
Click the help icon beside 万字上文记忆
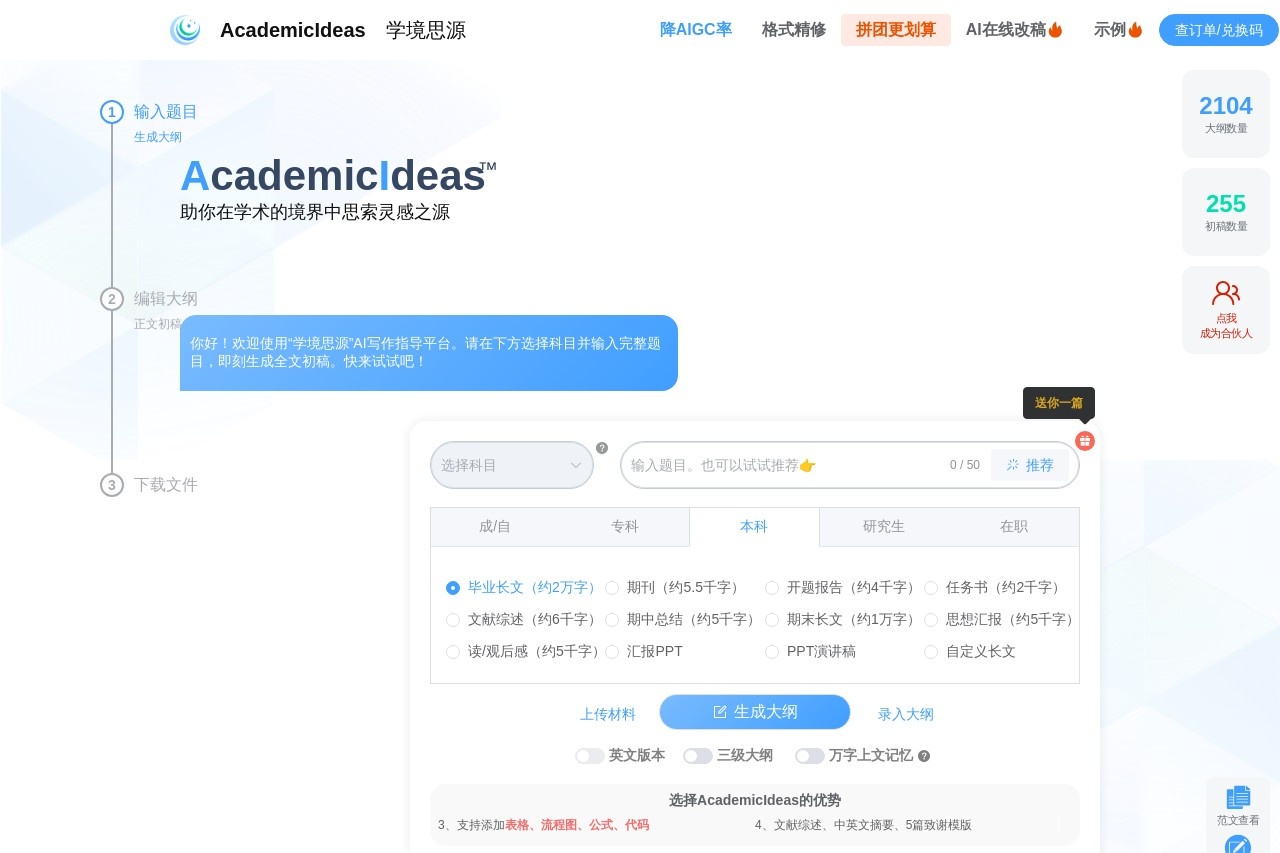(x=923, y=755)
